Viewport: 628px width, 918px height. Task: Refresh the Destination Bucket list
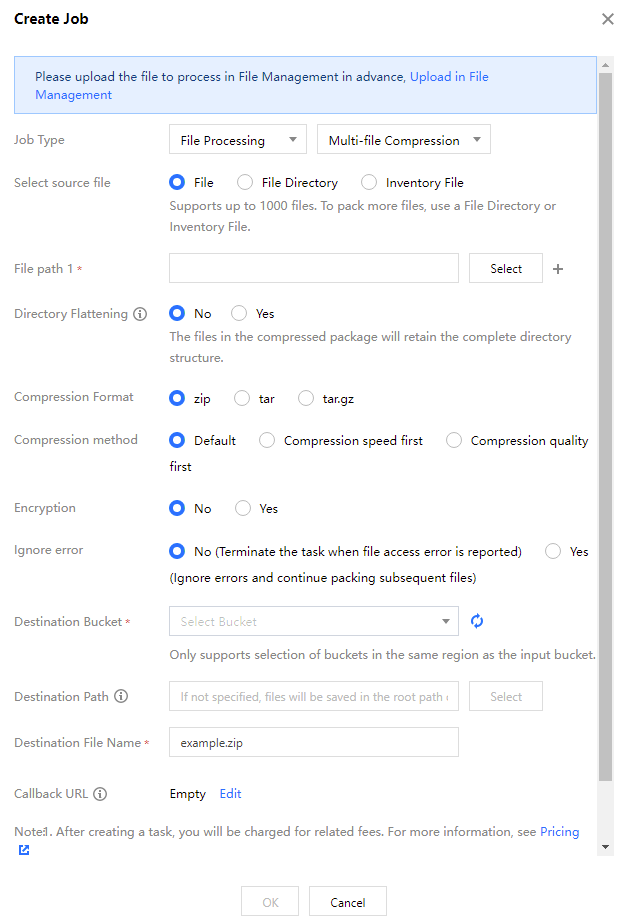[477, 621]
